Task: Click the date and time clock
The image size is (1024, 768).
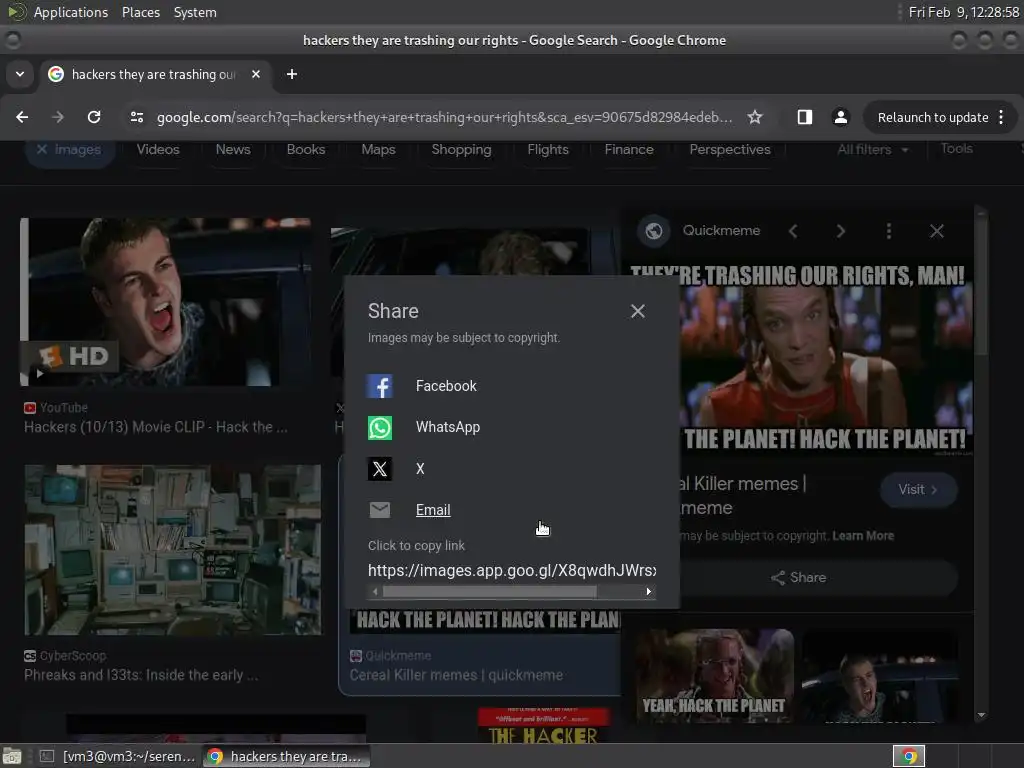Action: 963,12
